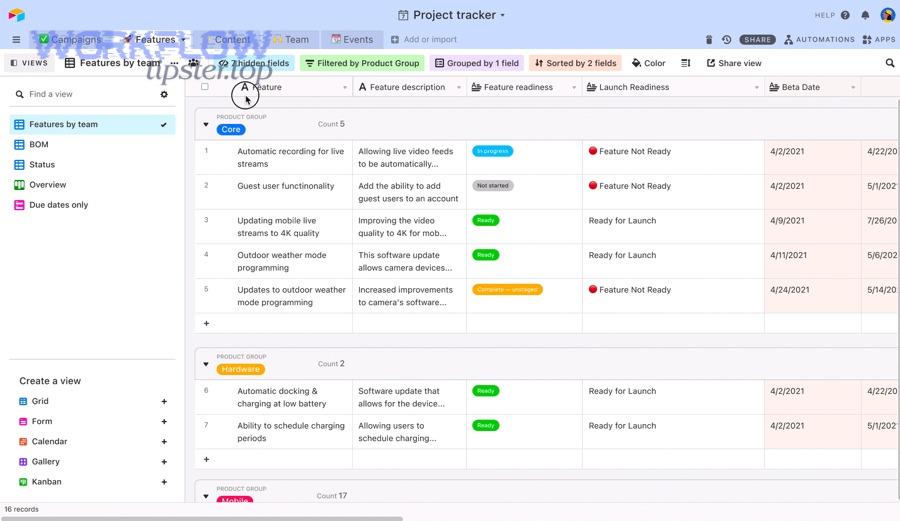900x521 pixels.
Task: Select Outdoor weather mode programming cell
Action: tap(274, 262)
